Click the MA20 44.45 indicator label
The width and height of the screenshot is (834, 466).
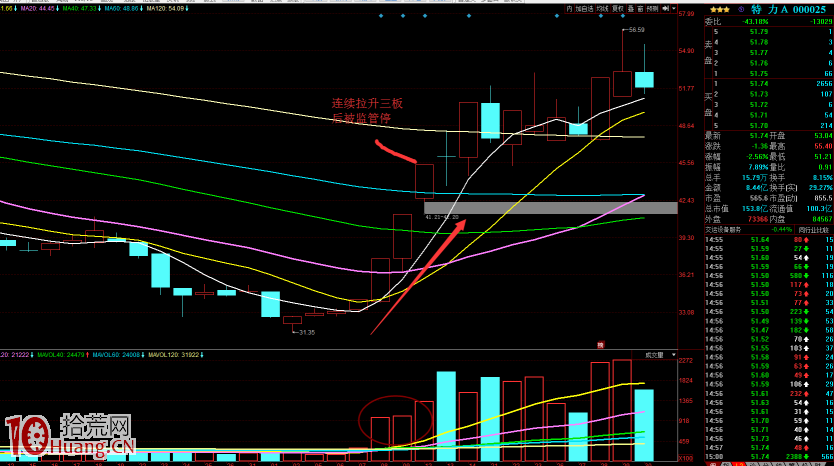coord(39,9)
